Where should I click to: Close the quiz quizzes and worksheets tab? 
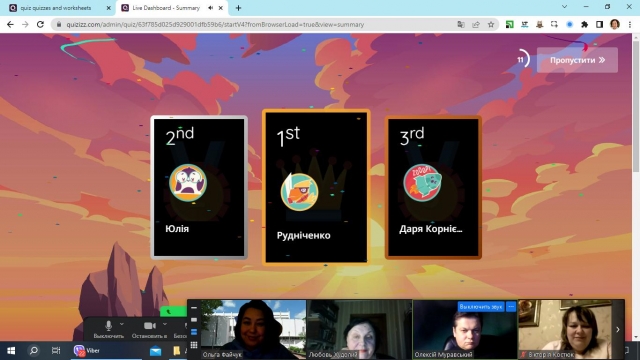coord(109,8)
